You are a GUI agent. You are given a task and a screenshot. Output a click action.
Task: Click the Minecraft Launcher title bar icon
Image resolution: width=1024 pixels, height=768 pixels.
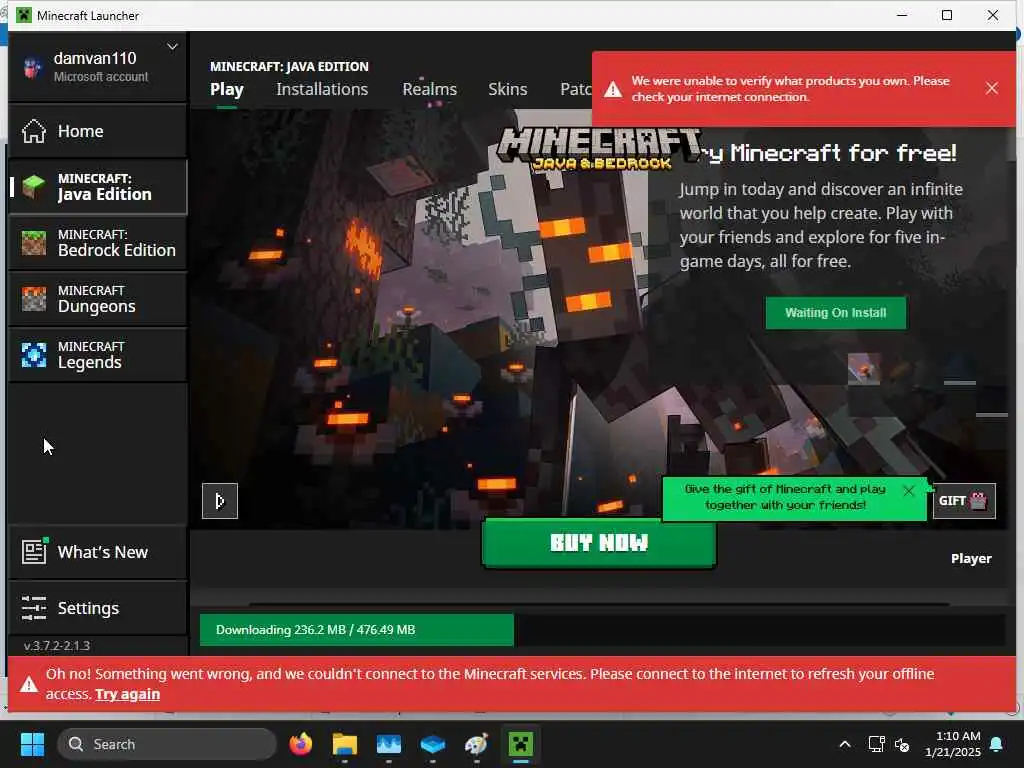24,15
